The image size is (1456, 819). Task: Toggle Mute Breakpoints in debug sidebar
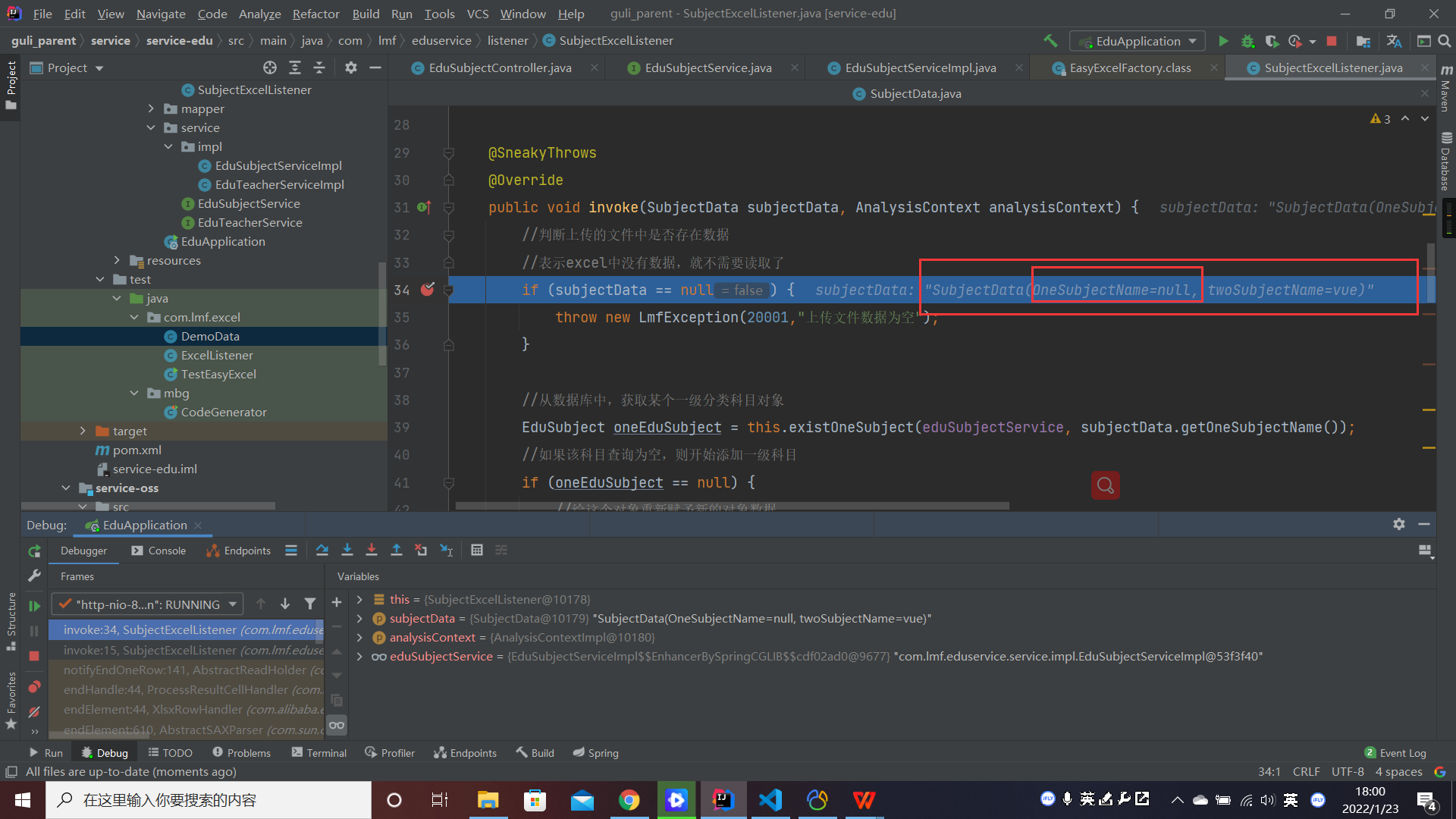pyautogui.click(x=34, y=712)
